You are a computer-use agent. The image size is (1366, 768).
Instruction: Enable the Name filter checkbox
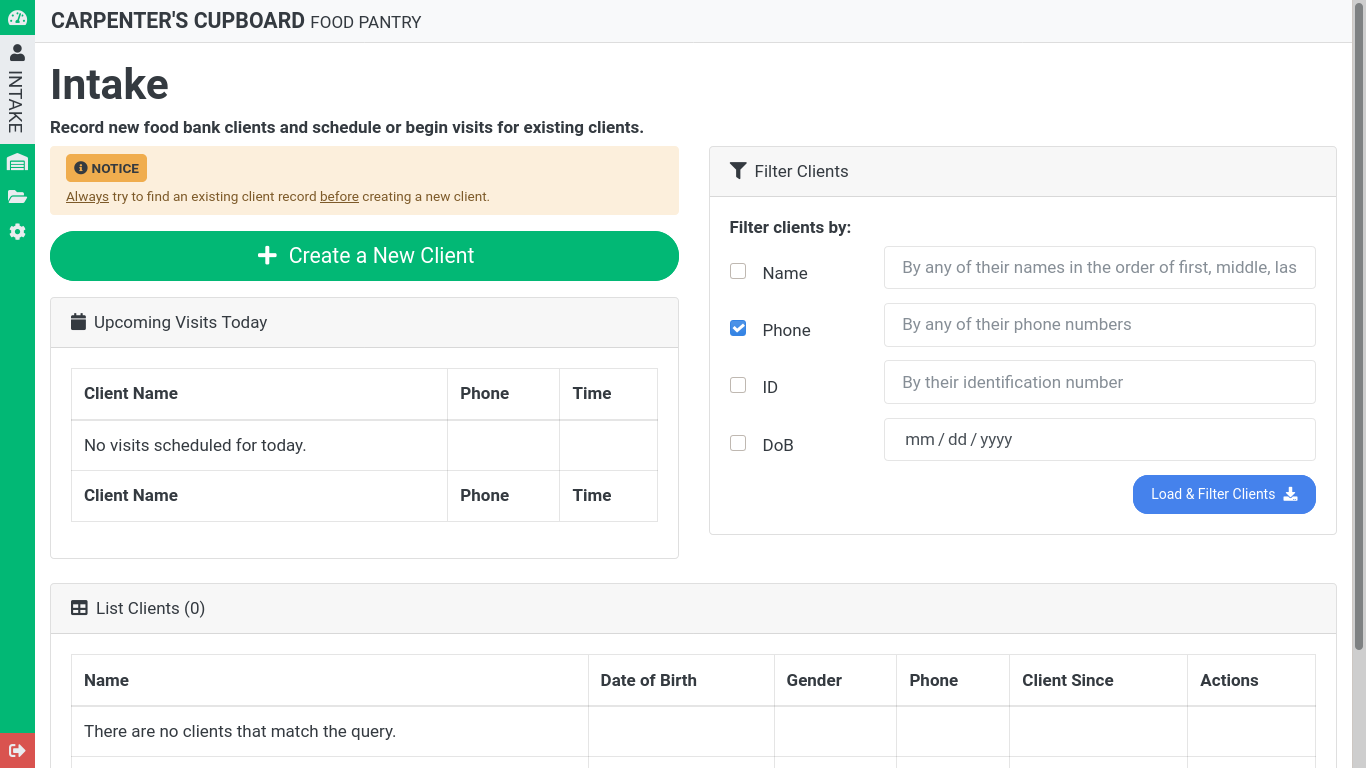tap(738, 271)
